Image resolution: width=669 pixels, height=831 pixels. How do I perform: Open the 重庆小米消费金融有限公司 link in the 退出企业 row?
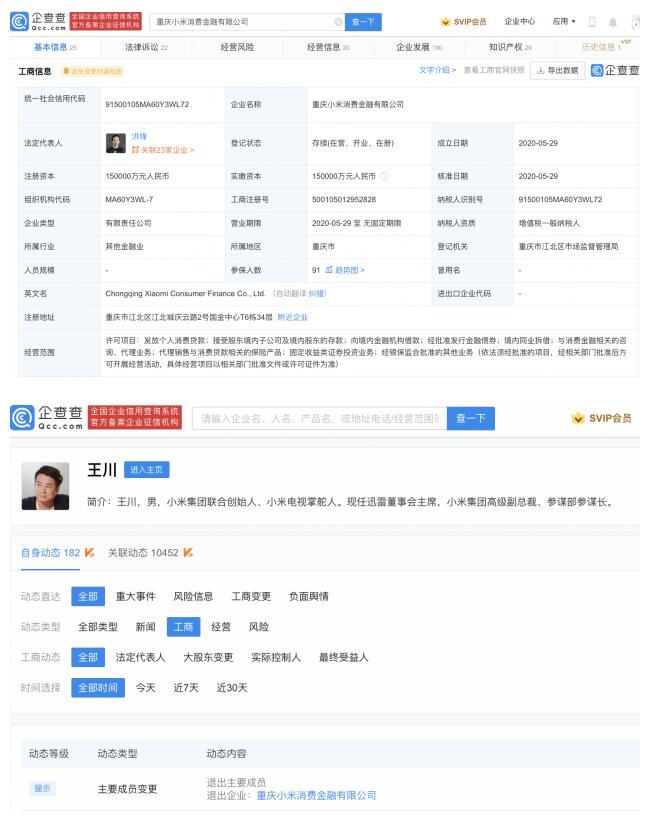click(316, 795)
